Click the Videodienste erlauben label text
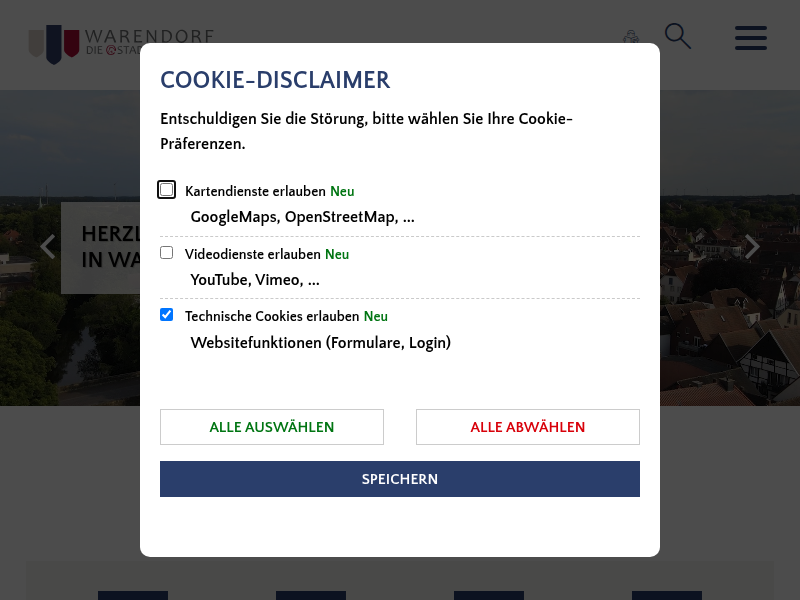Image resolution: width=800 pixels, height=600 pixels. click(x=253, y=254)
